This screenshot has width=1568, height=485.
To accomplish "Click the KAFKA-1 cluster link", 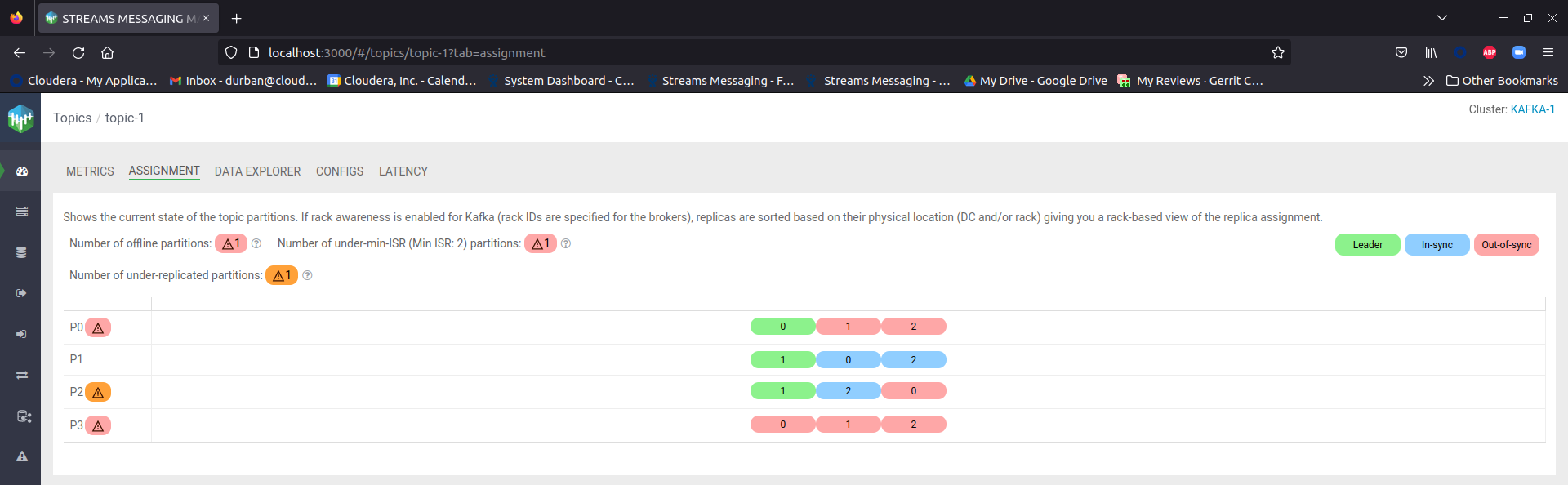I will pyautogui.click(x=1532, y=109).
